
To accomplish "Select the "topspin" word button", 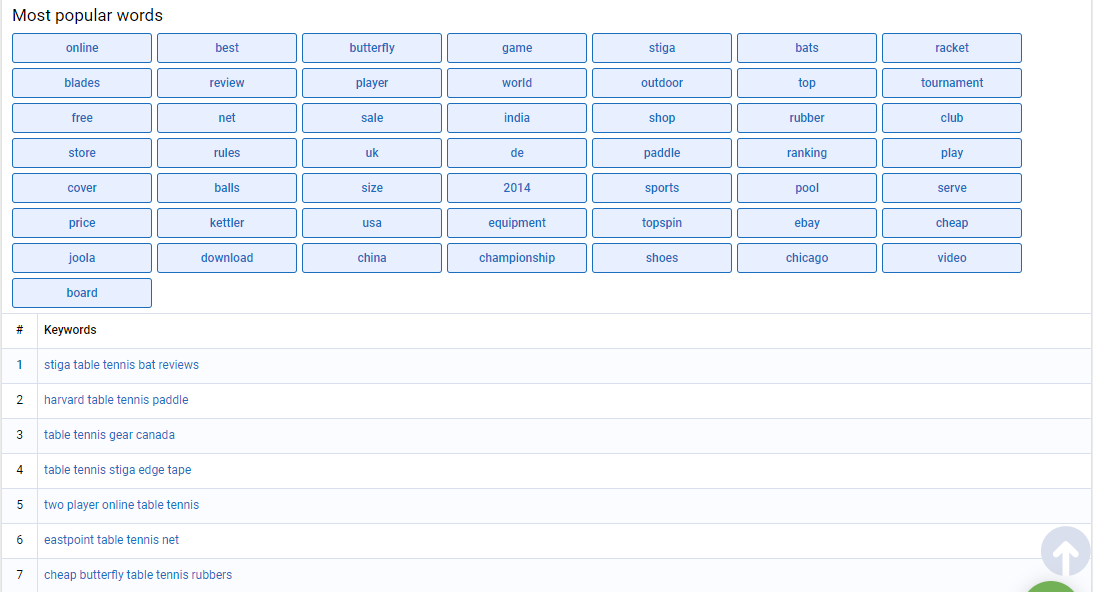I will [662, 223].
